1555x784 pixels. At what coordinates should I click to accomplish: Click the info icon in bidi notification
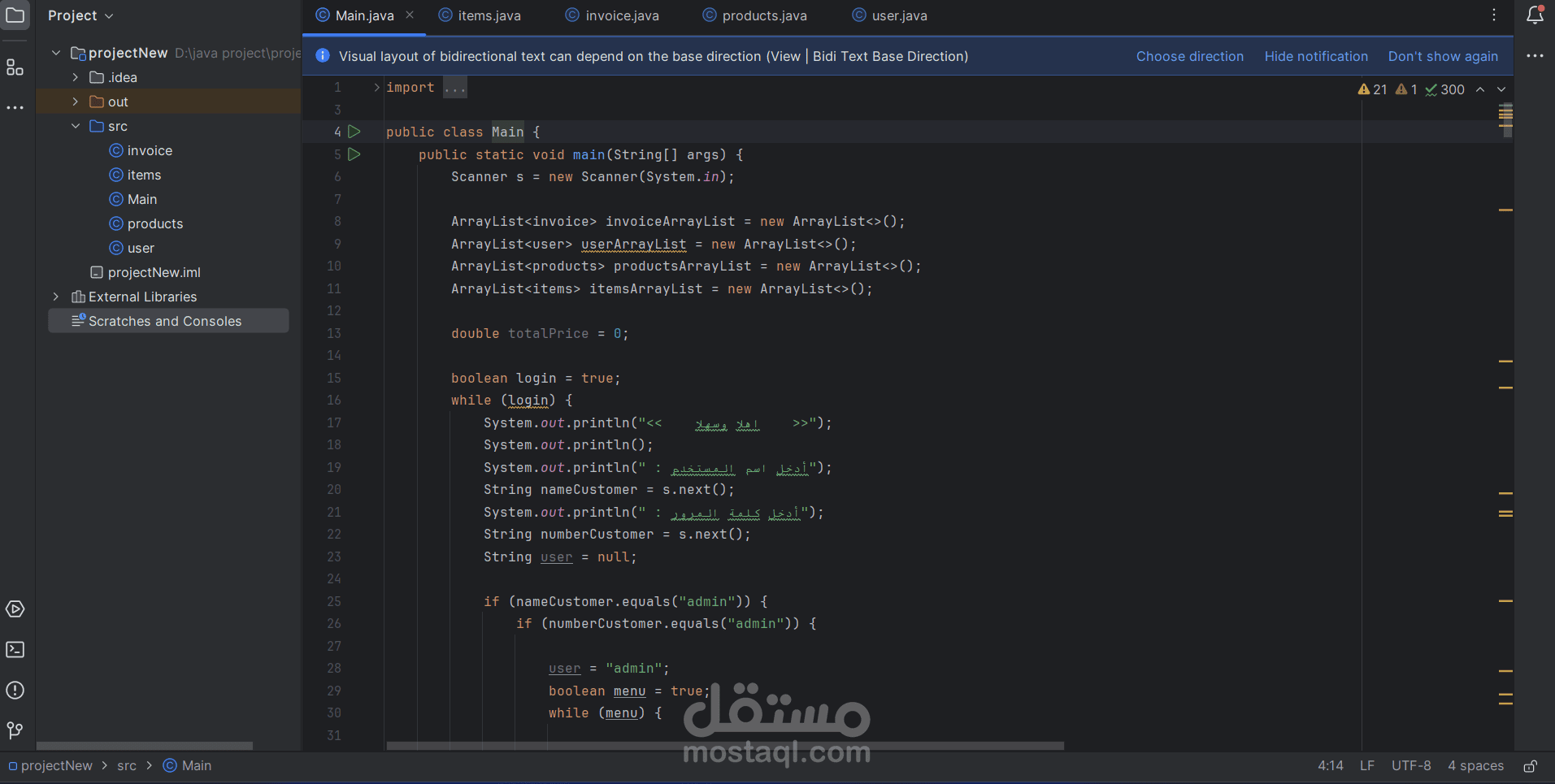tap(323, 56)
